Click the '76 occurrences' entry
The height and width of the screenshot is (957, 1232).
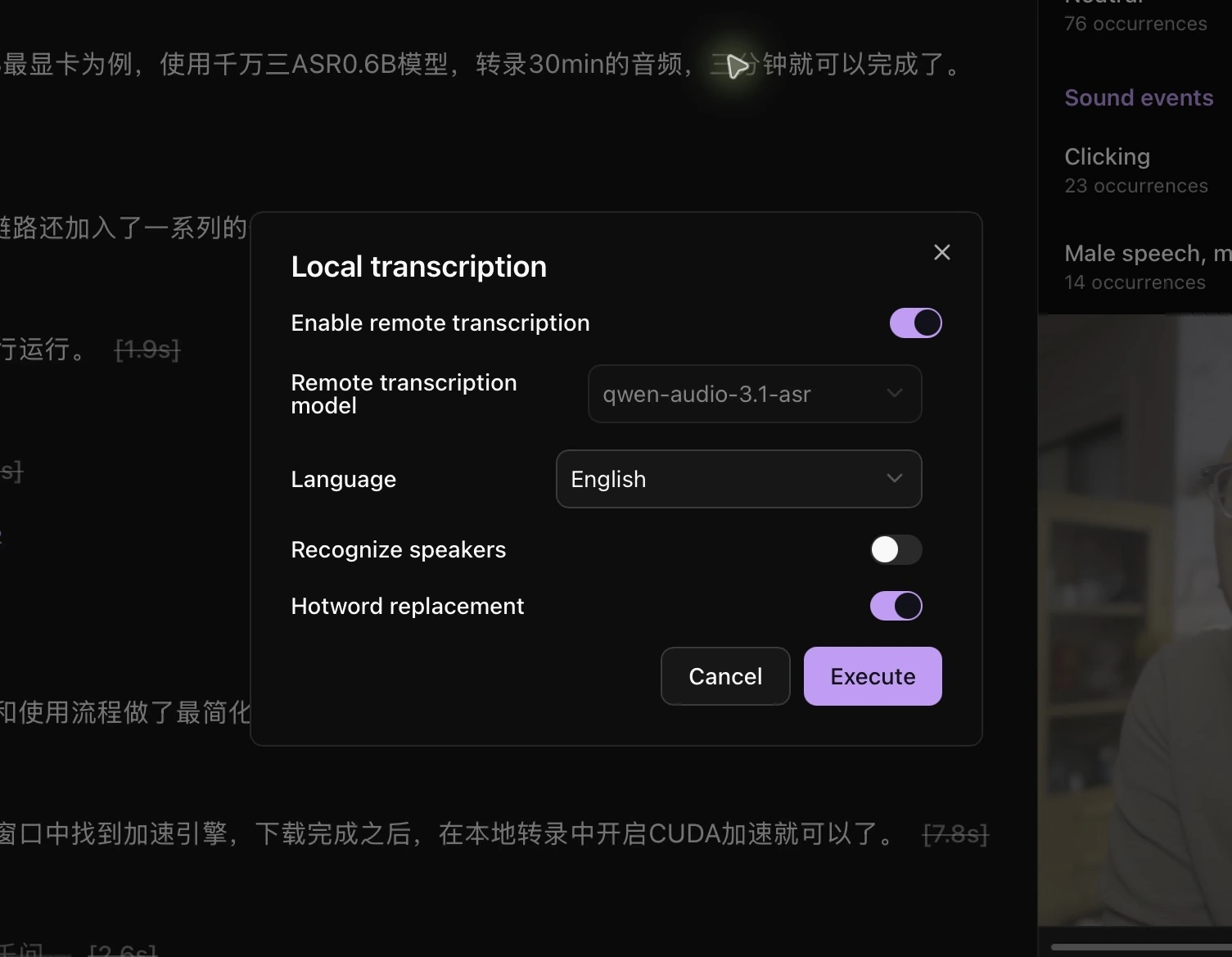click(x=1135, y=24)
